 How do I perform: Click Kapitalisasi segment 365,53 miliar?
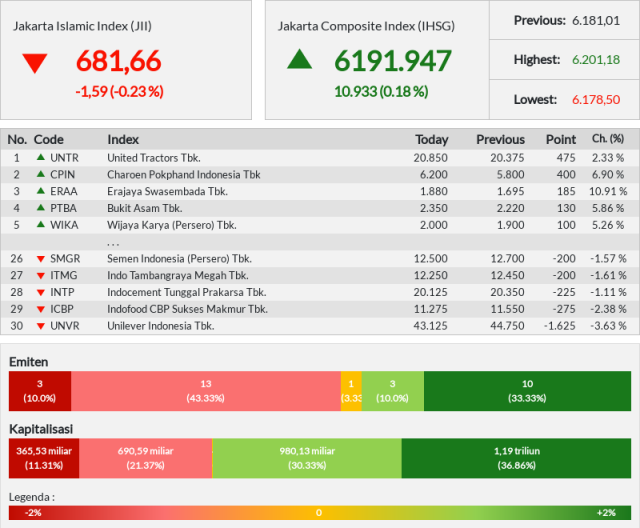click(x=44, y=458)
